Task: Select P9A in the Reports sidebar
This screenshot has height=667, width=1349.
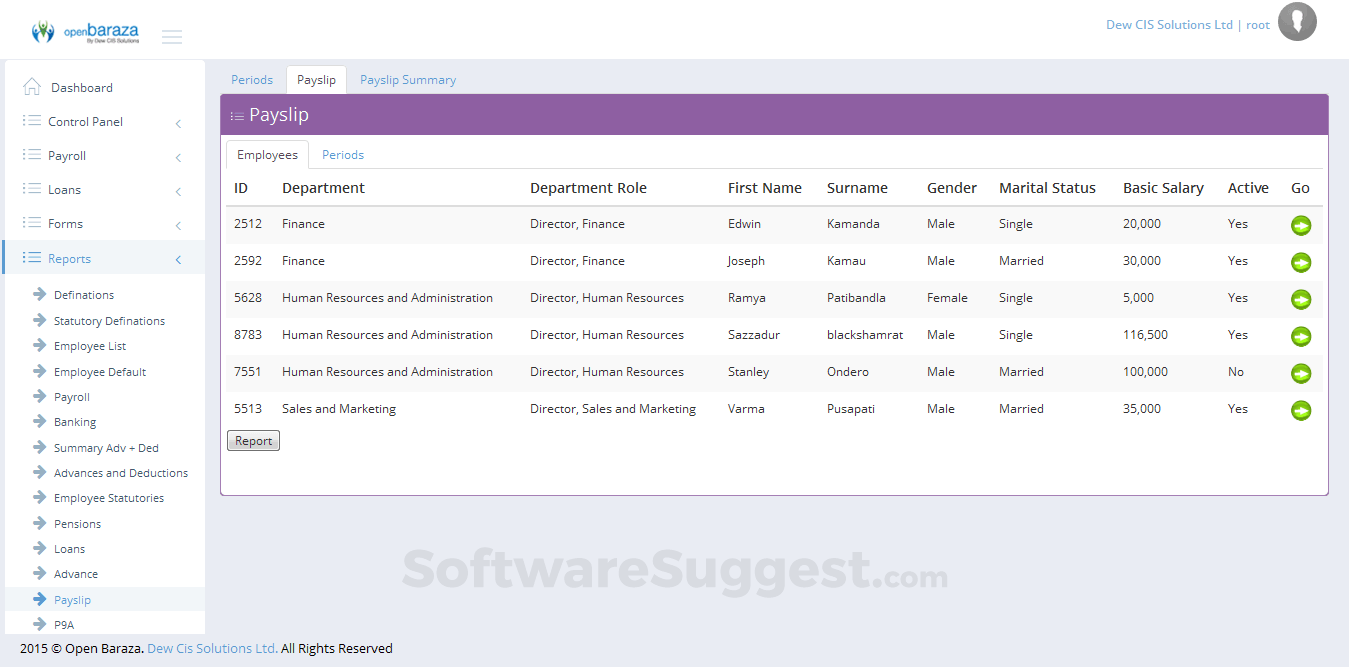Action: (x=62, y=623)
